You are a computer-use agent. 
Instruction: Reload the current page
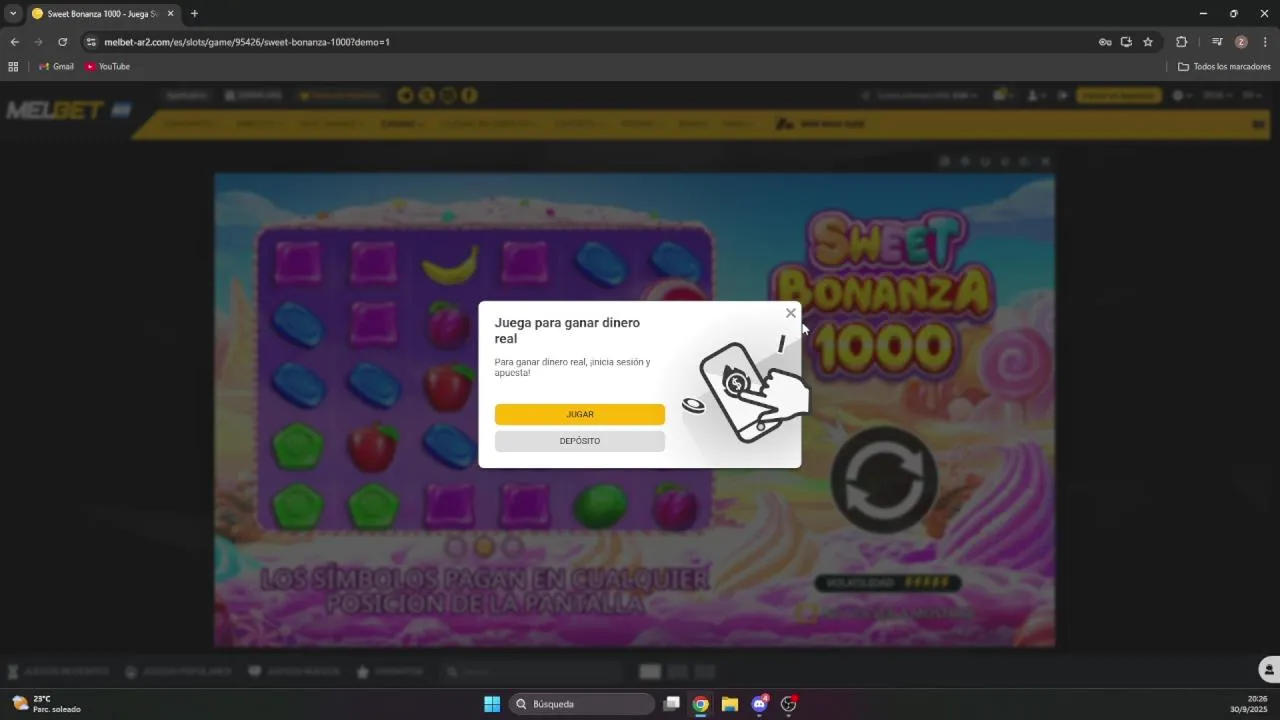(x=62, y=42)
